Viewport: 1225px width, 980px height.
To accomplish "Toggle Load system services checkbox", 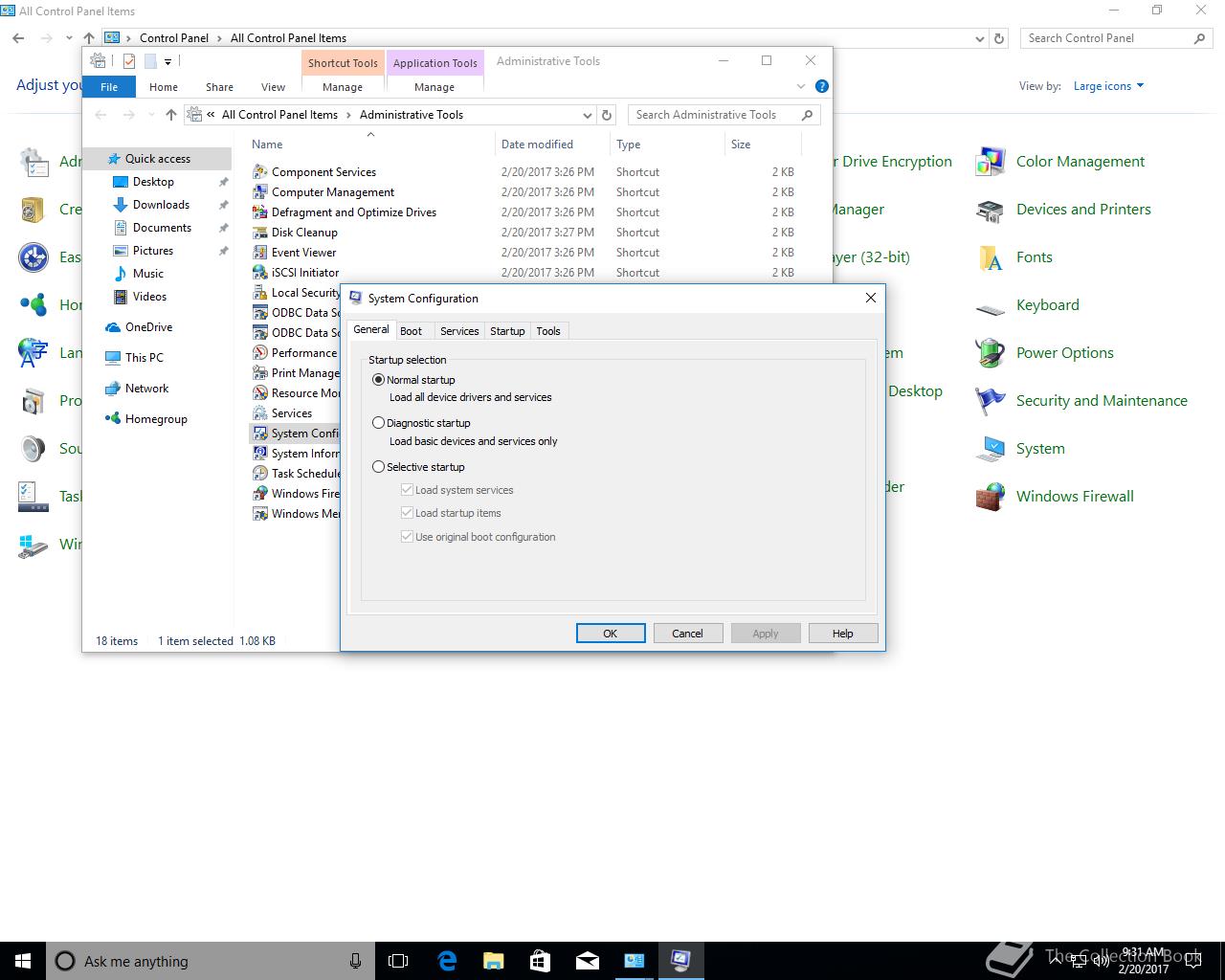I will pyautogui.click(x=407, y=489).
